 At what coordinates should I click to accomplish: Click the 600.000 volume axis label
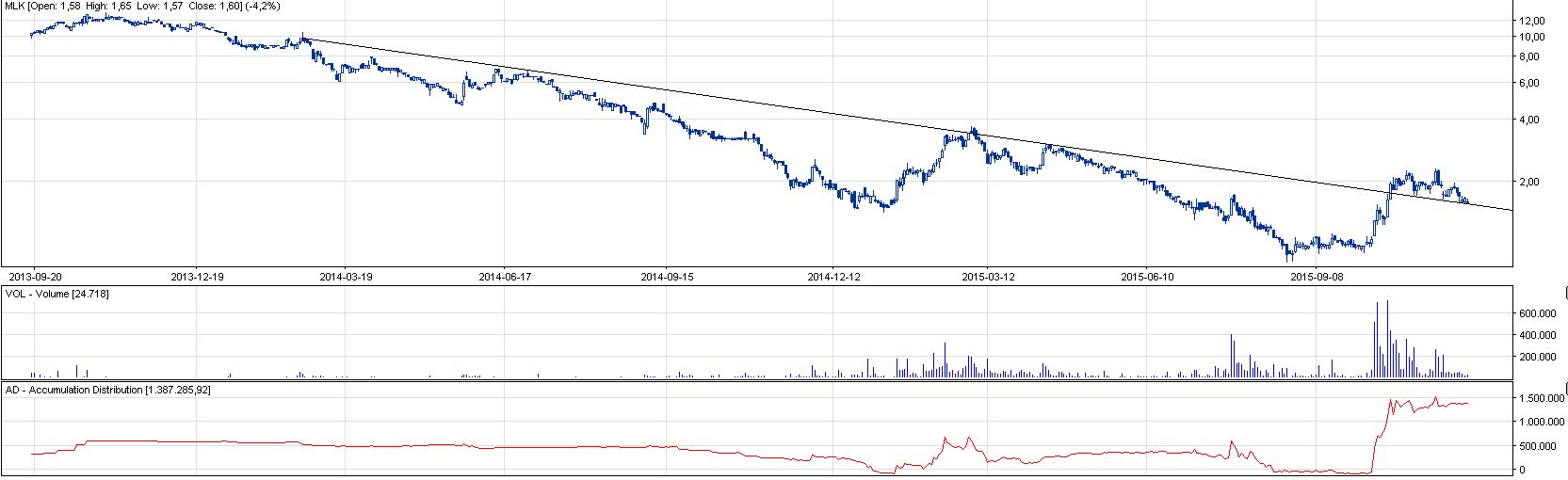click(1537, 313)
